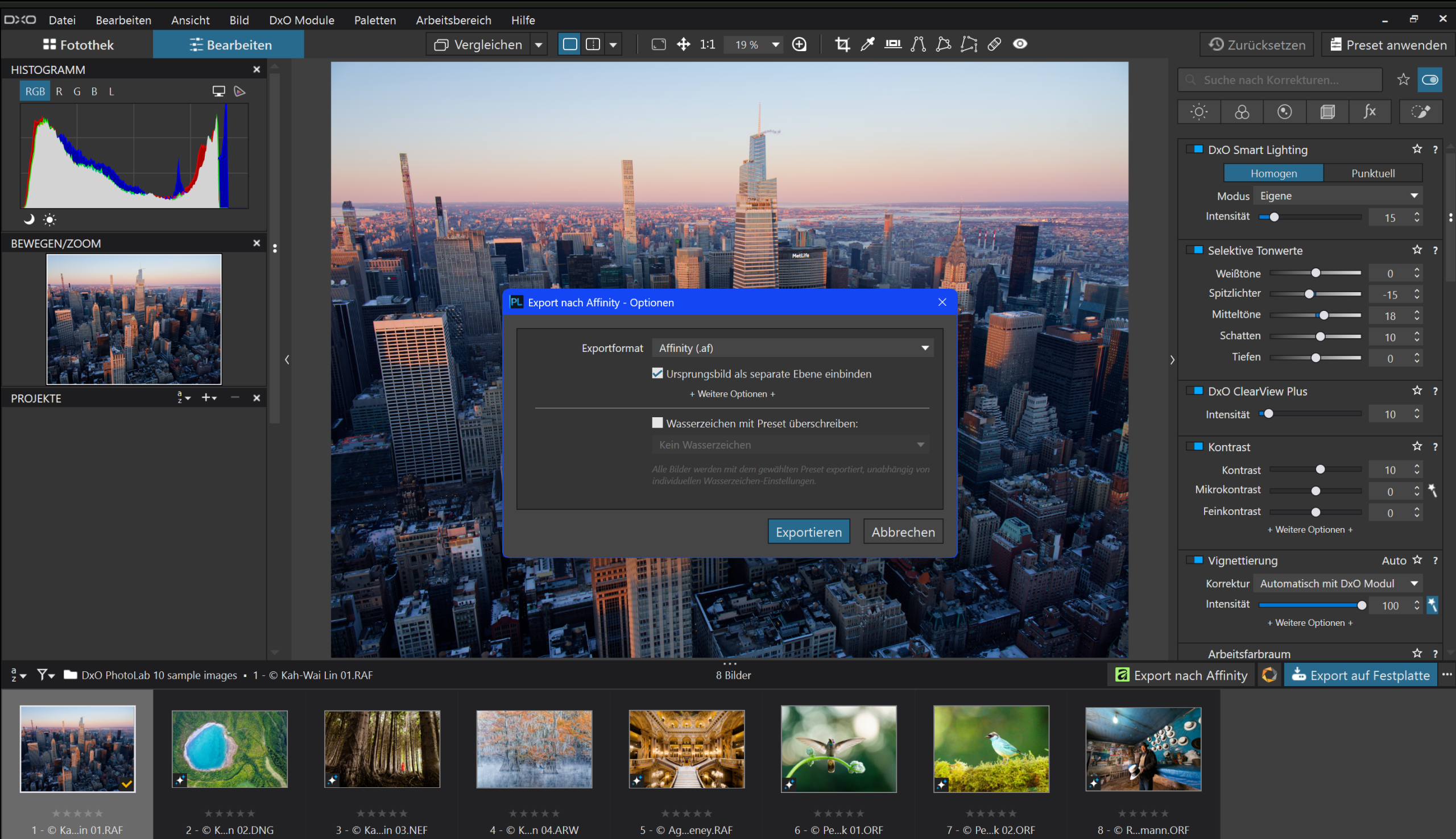Open zoom percentage dropdown arrow
Screen dimensions: 1456x839
point(775,44)
